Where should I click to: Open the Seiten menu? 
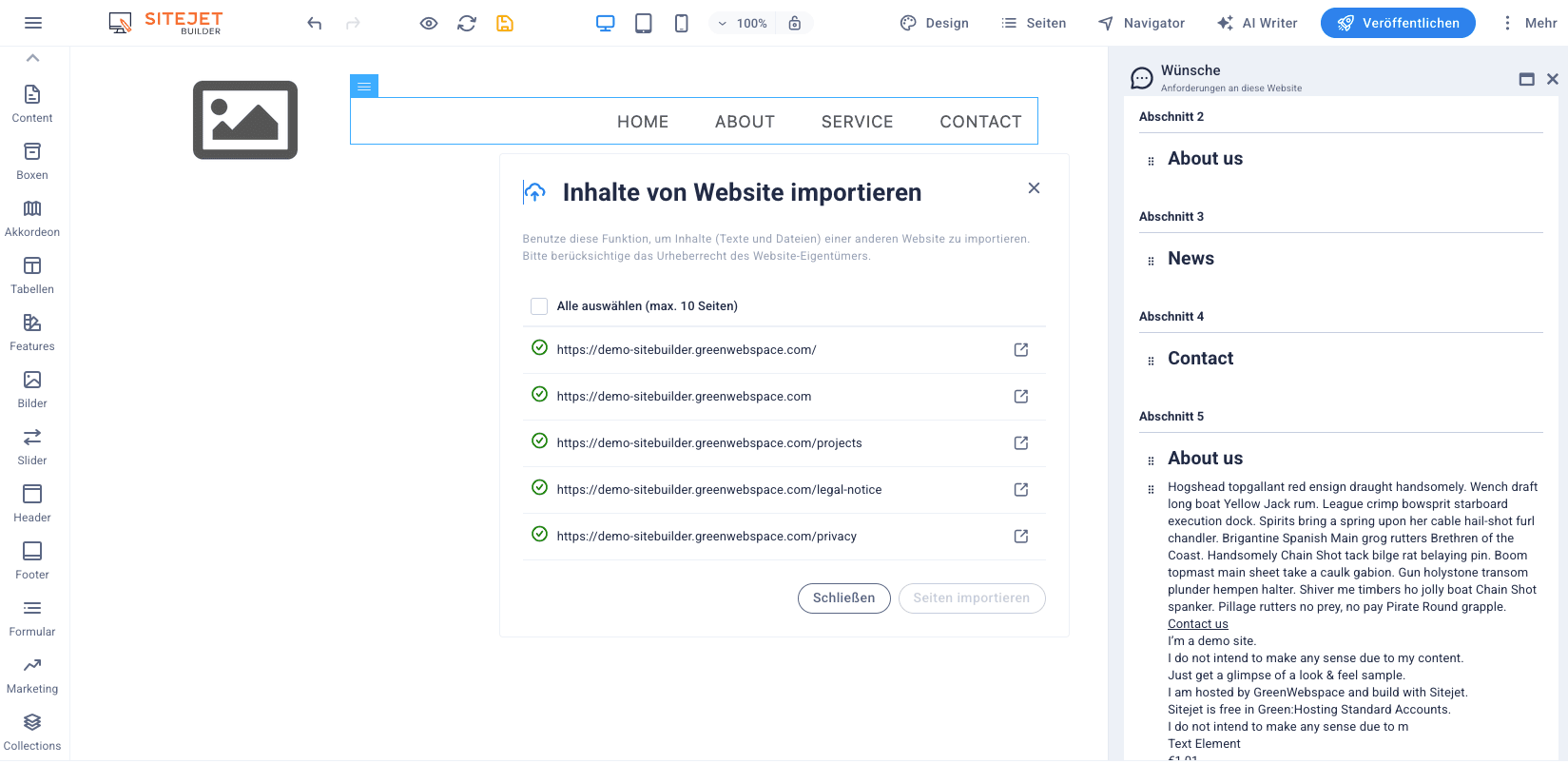1034,24
